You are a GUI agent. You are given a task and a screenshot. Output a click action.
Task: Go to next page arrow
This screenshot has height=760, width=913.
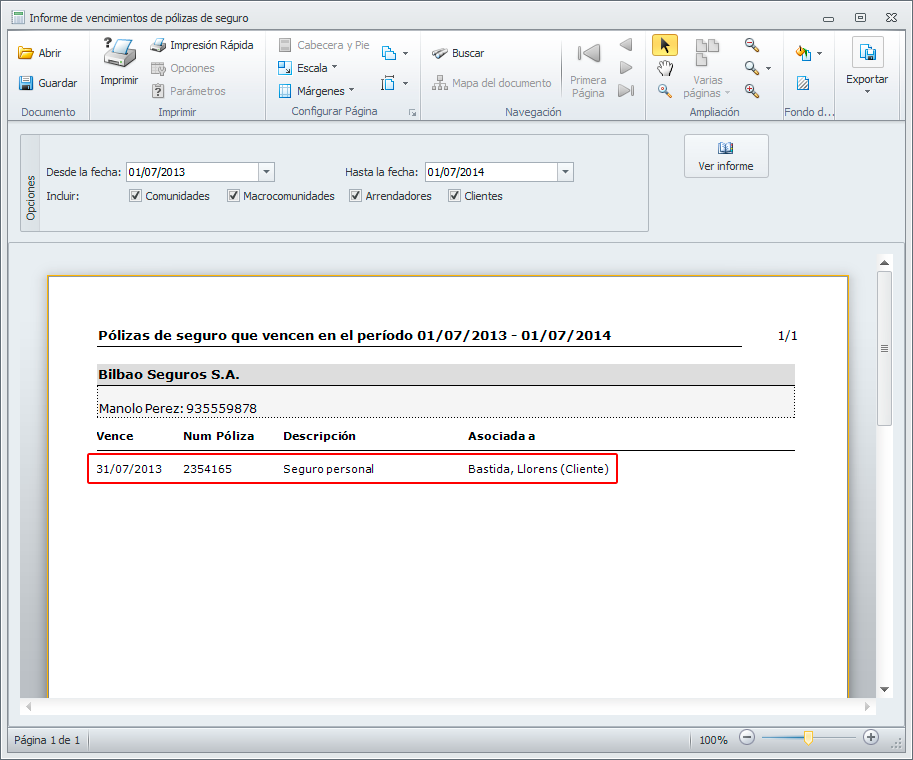pos(626,68)
